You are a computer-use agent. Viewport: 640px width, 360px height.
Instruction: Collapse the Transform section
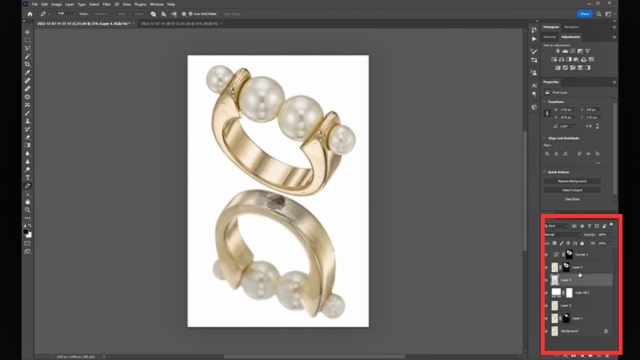tap(544, 102)
